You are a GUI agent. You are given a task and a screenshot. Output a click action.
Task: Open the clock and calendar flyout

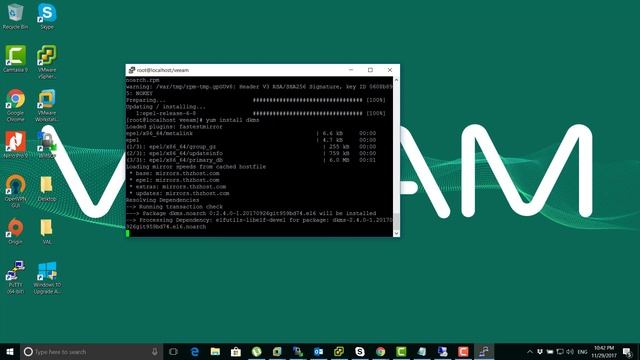coord(604,351)
